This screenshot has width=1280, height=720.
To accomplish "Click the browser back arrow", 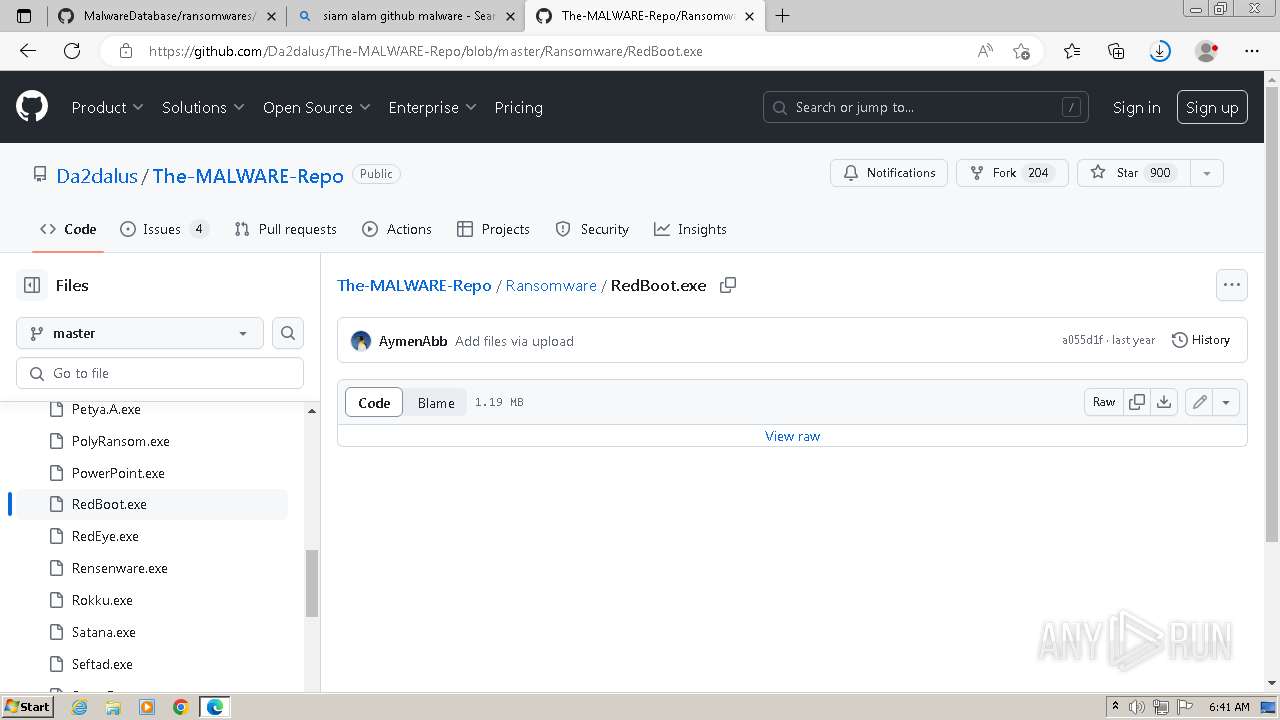I will pos(27,51).
